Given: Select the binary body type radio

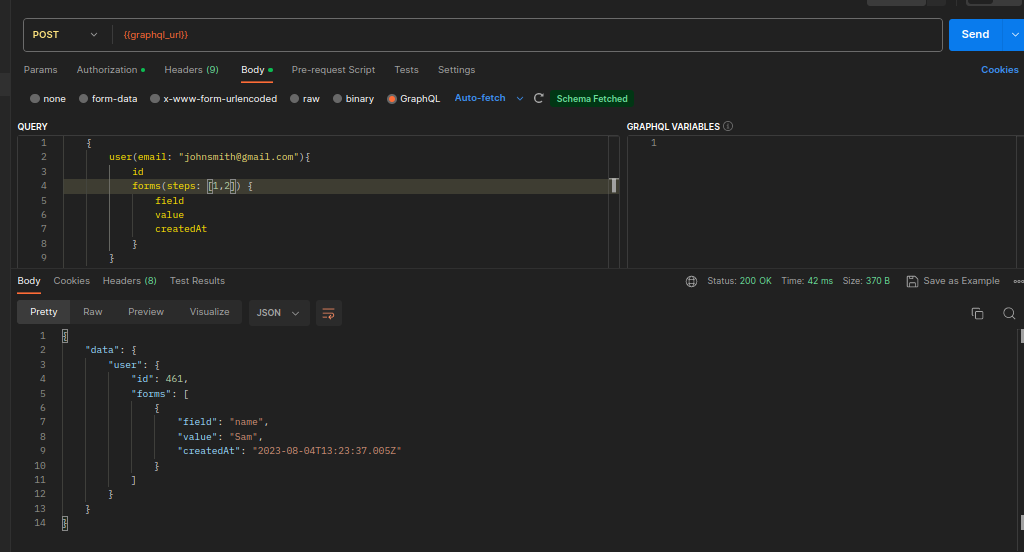Looking at the screenshot, I should (x=338, y=99).
